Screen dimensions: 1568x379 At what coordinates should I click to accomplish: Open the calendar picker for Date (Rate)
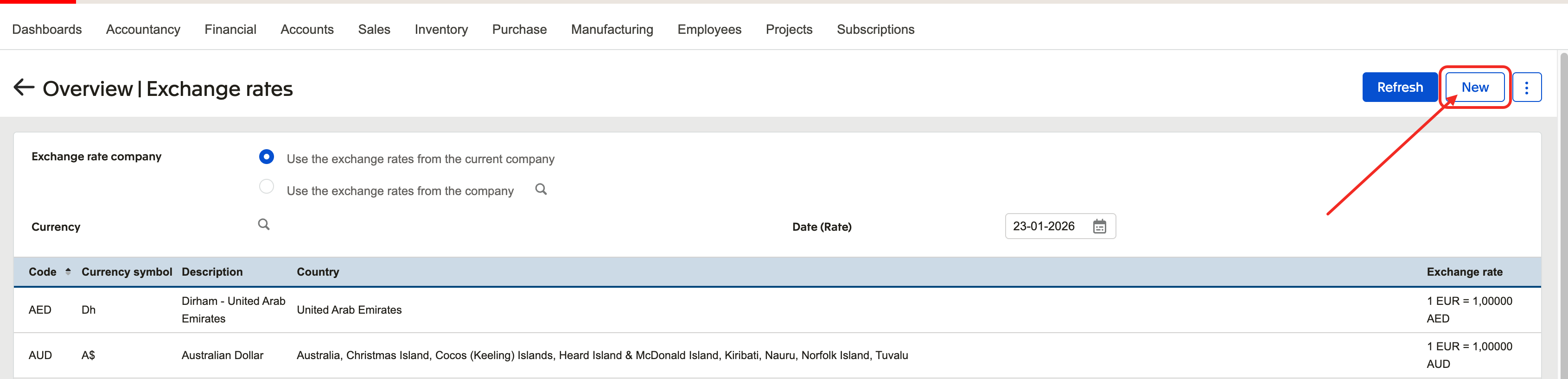pos(1099,226)
